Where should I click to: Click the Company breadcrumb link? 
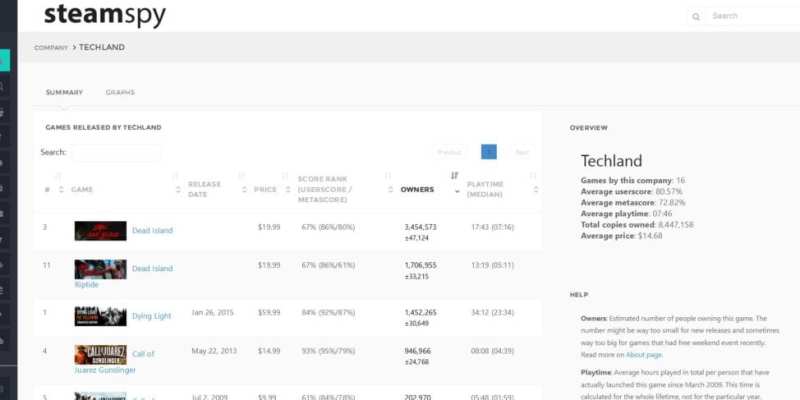(x=51, y=47)
